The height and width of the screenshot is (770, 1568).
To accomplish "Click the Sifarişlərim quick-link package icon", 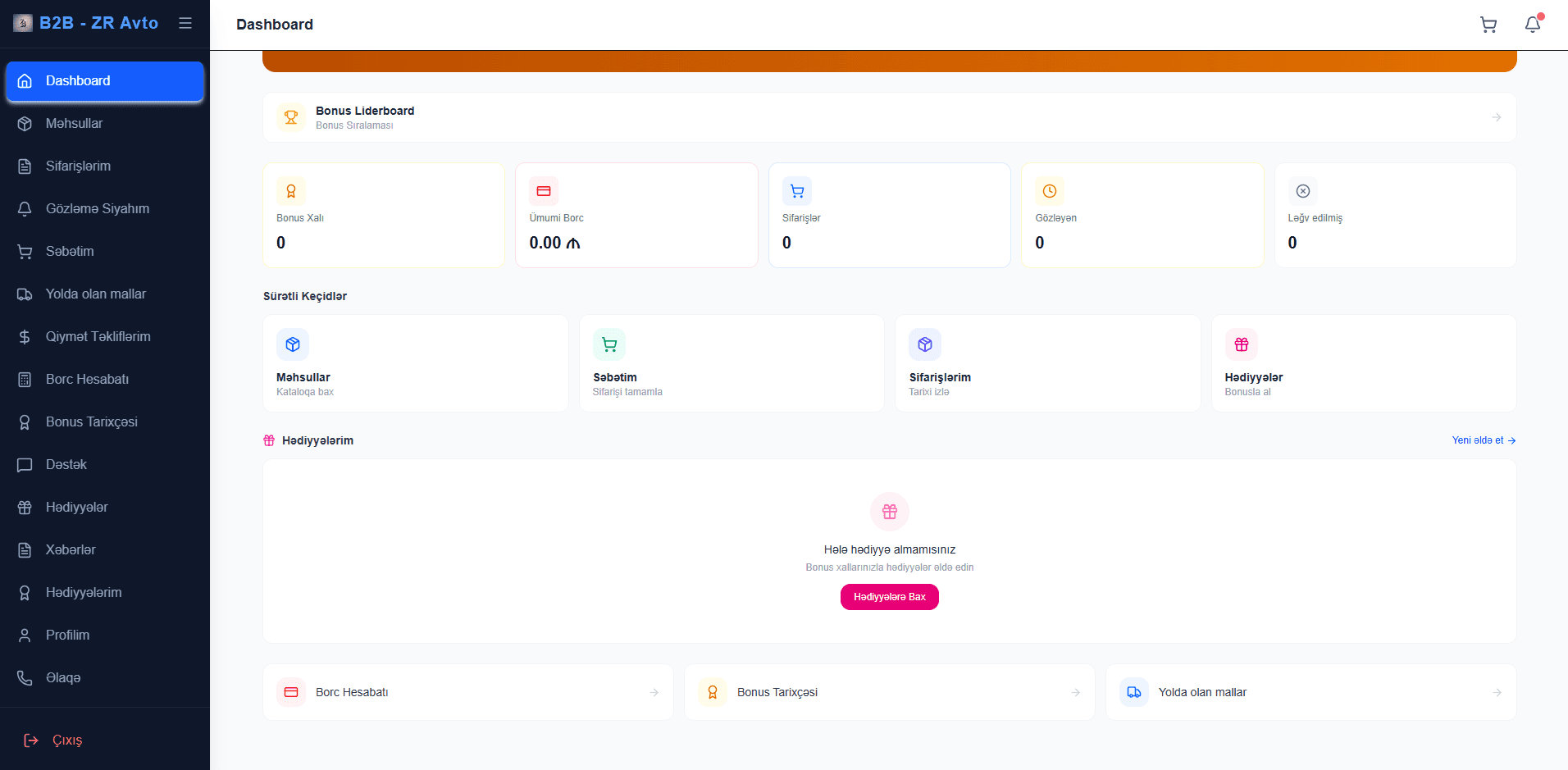I will coord(925,344).
